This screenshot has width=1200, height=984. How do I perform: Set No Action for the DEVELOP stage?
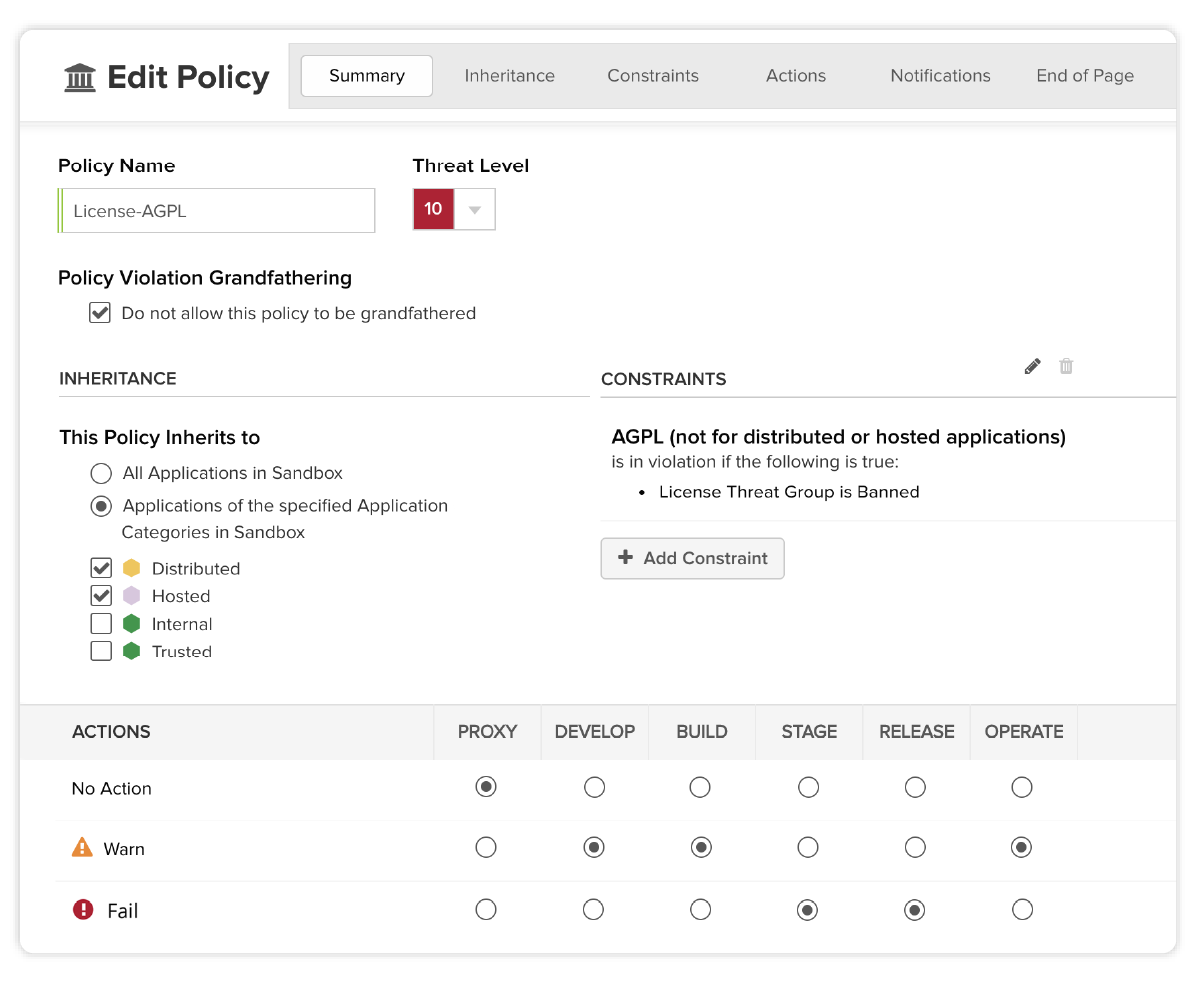[594, 787]
